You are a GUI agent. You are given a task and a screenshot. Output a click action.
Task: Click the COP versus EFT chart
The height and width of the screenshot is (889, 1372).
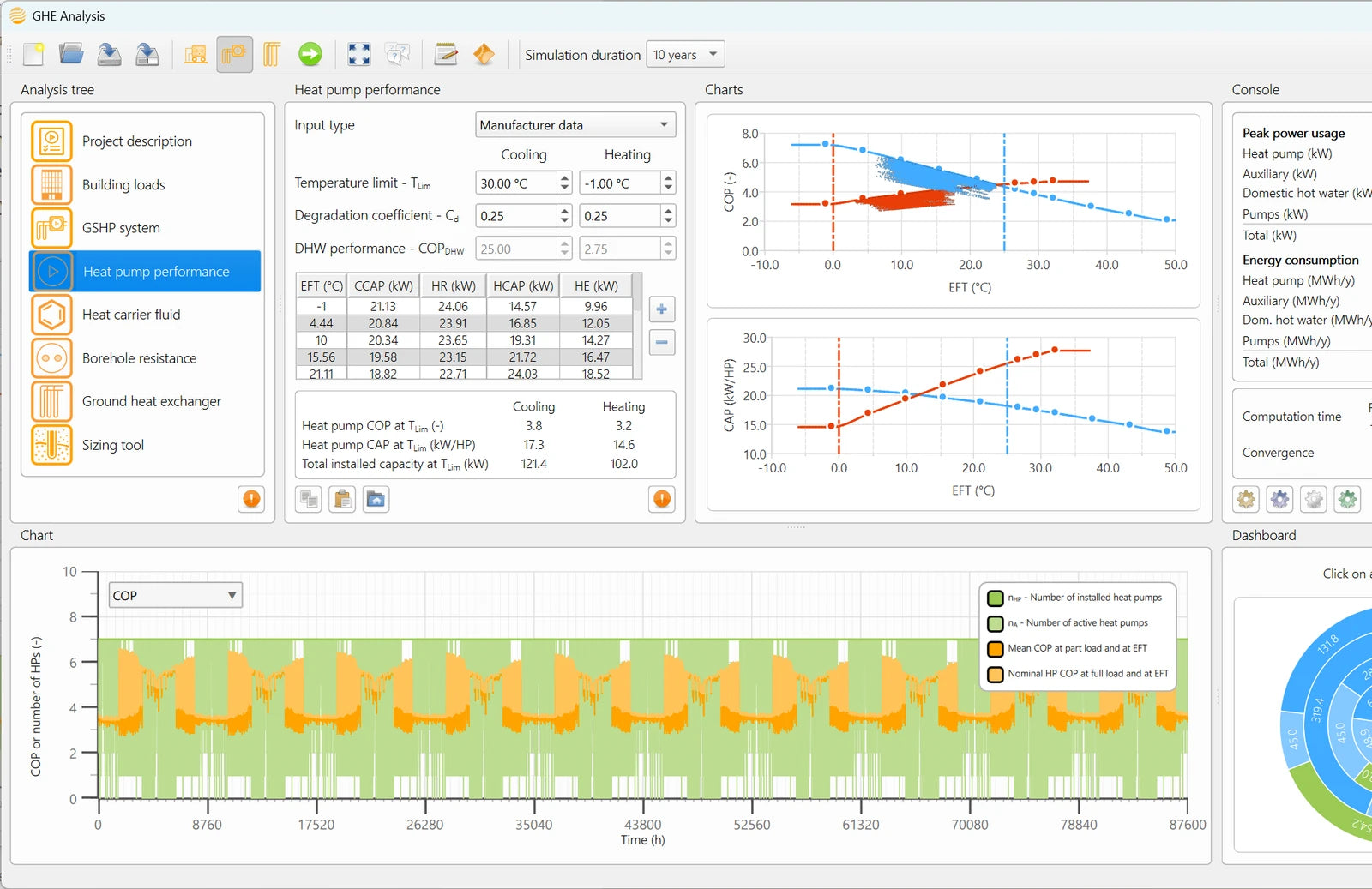(x=954, y=211)
